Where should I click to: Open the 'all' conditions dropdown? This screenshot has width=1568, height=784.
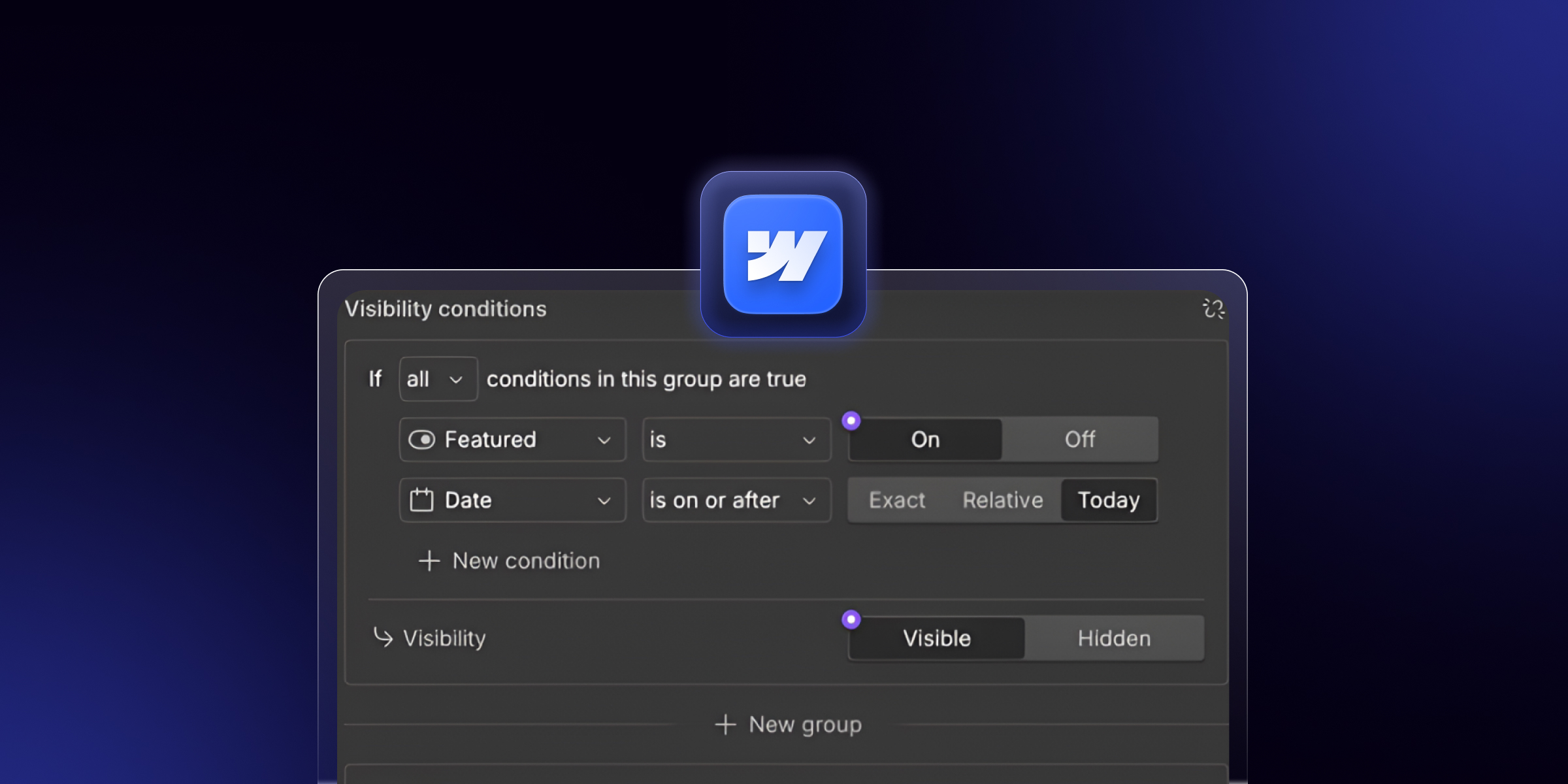coord(438,379)
